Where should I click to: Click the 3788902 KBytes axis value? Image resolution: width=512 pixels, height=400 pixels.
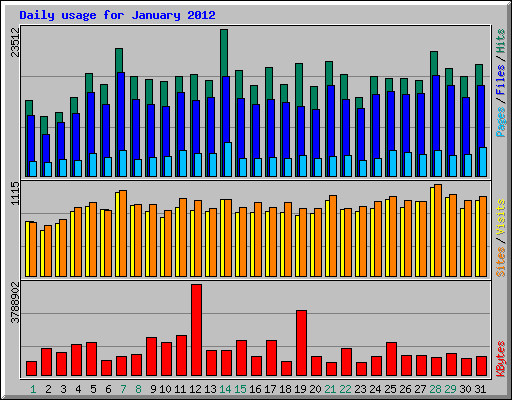point(15,303)
